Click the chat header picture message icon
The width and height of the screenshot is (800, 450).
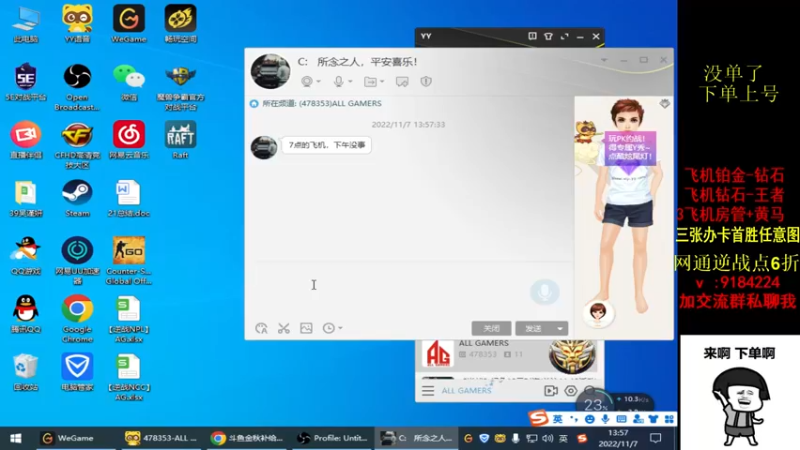point(402,82)
